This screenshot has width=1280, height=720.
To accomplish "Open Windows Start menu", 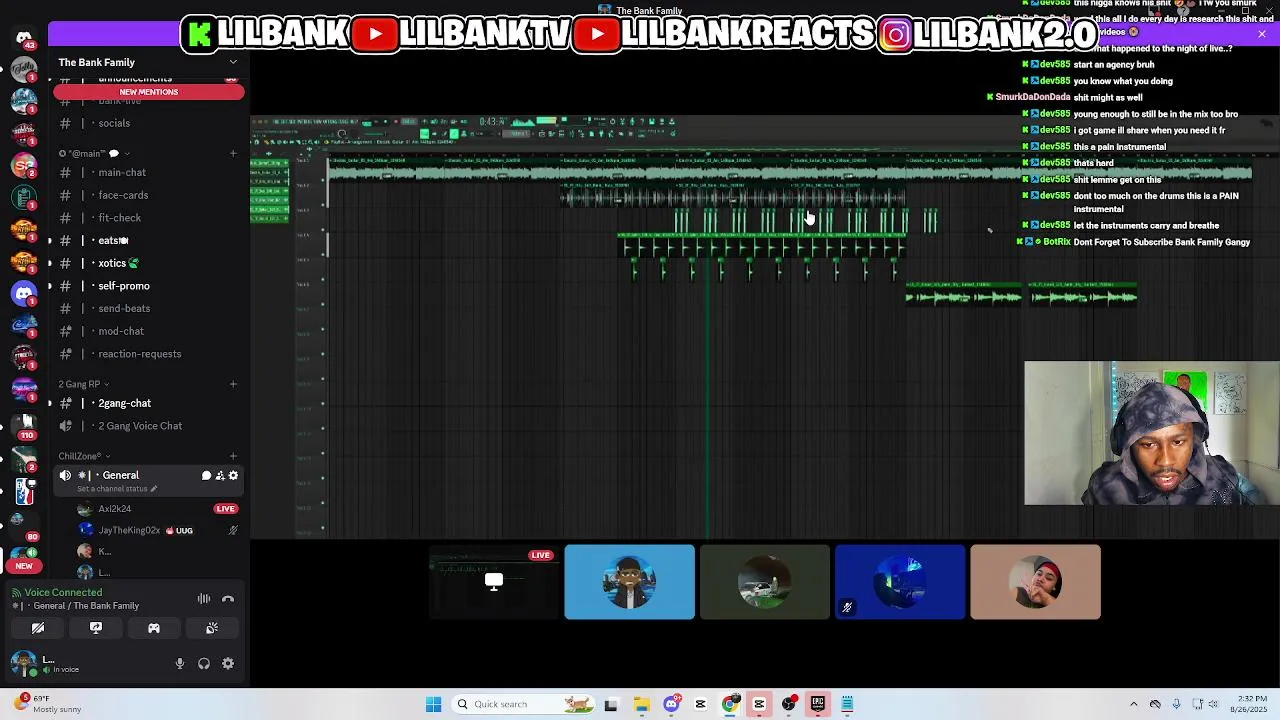I will pos(433,704).
